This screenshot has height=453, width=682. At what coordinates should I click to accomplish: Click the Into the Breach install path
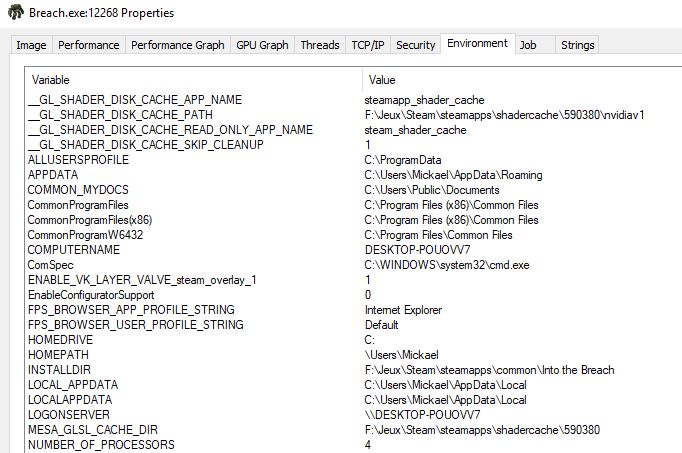[x=490, y=370]
